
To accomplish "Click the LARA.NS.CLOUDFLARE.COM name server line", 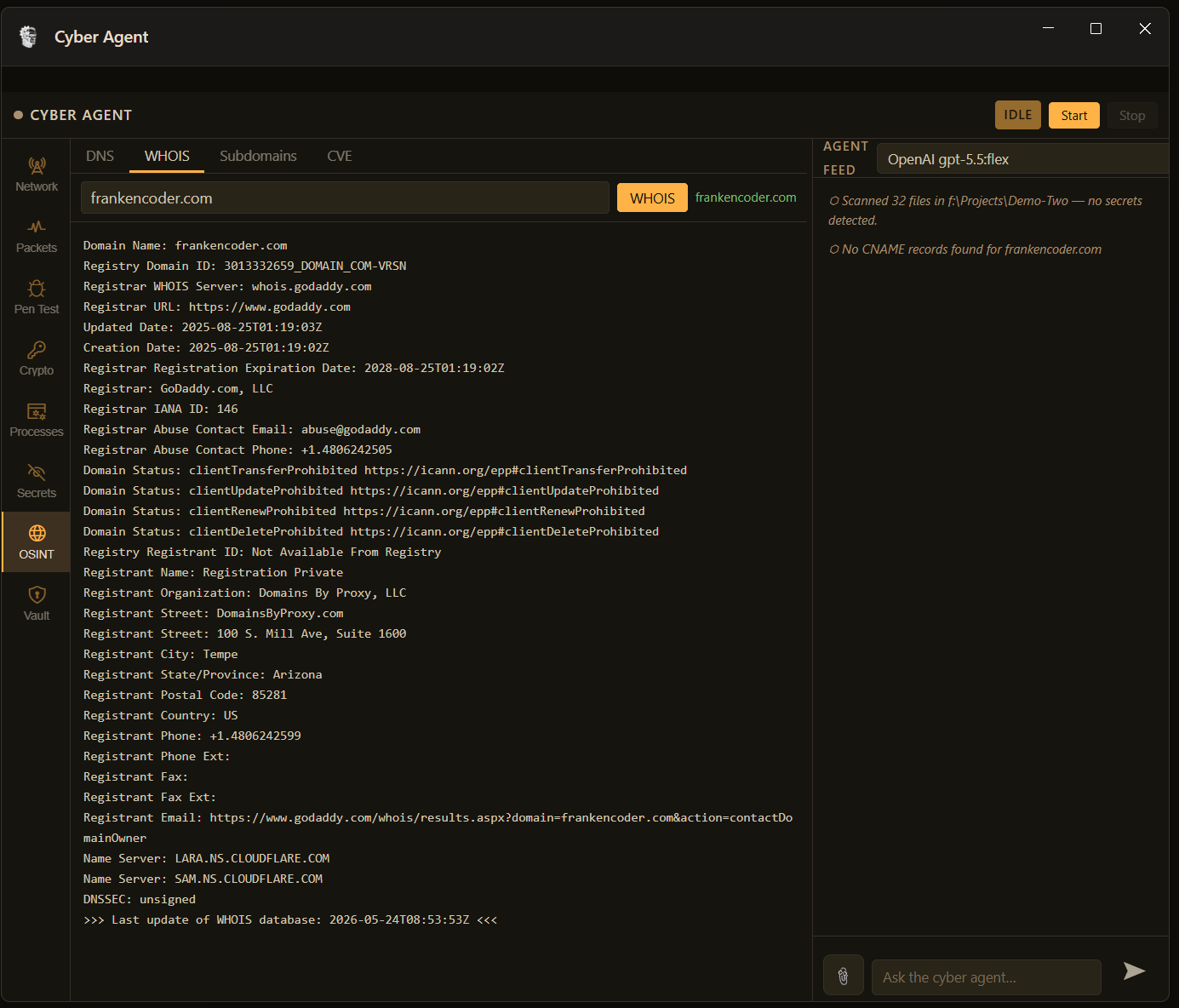I will tap(207, 858).
